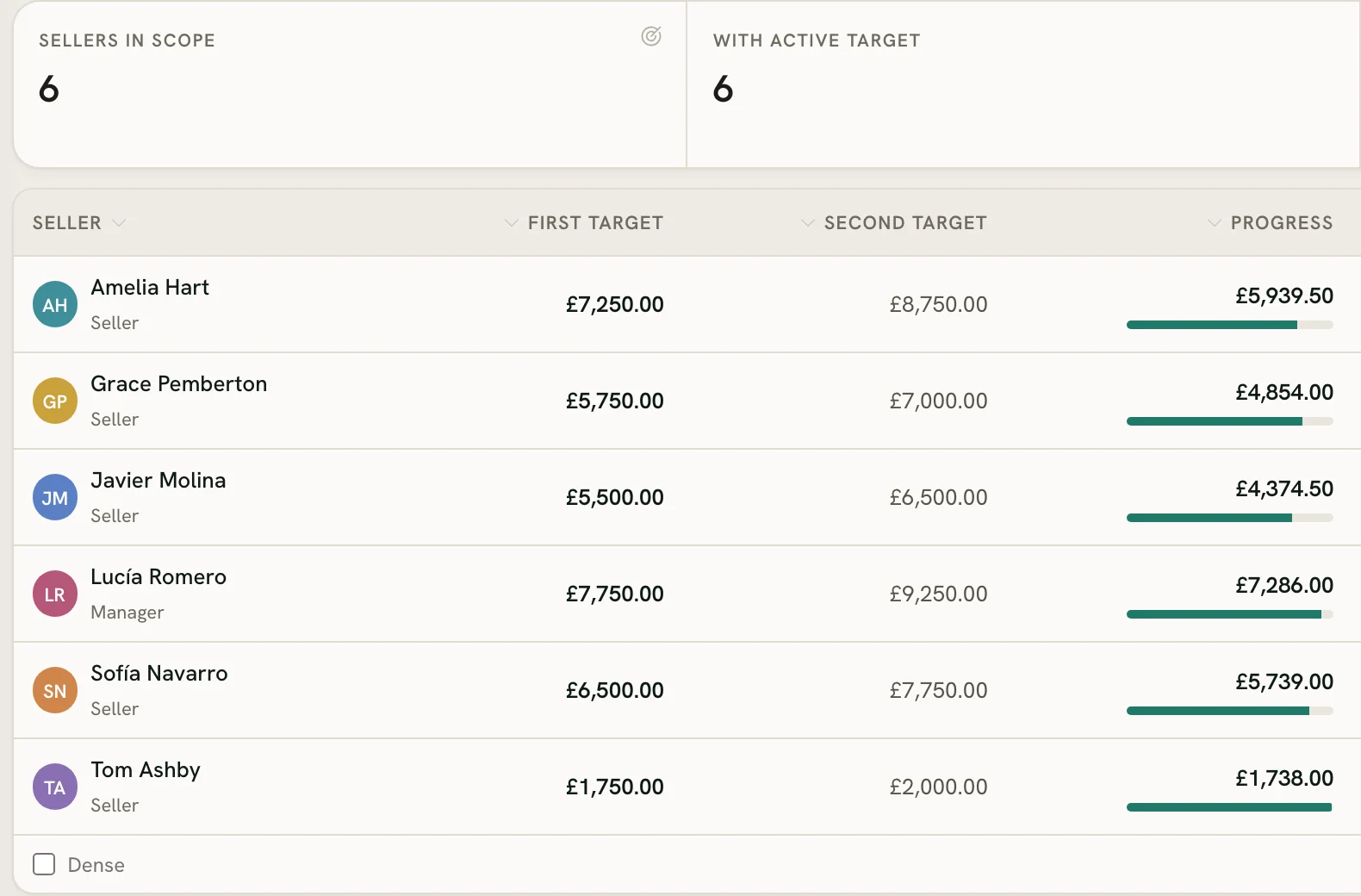Click progress value £1,738.00

(x=1284, y=778)
